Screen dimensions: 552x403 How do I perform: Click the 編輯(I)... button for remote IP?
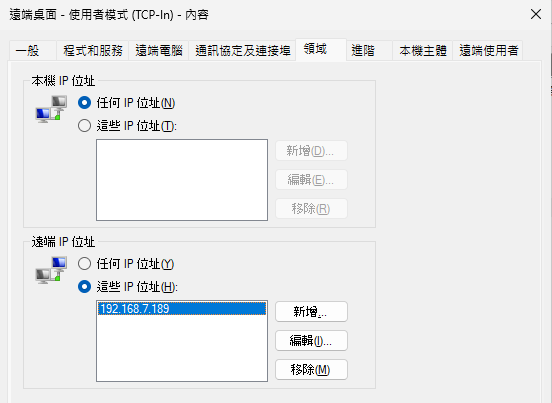[311, 340]
